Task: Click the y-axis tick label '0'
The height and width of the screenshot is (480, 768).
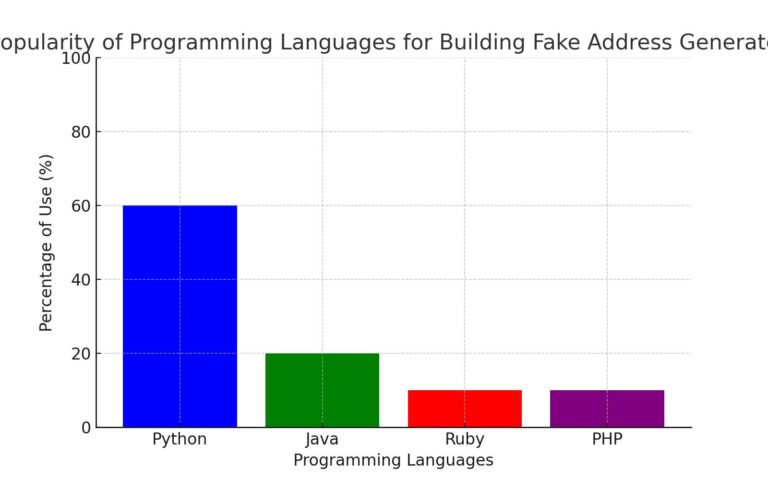Action: pos(86,428)
